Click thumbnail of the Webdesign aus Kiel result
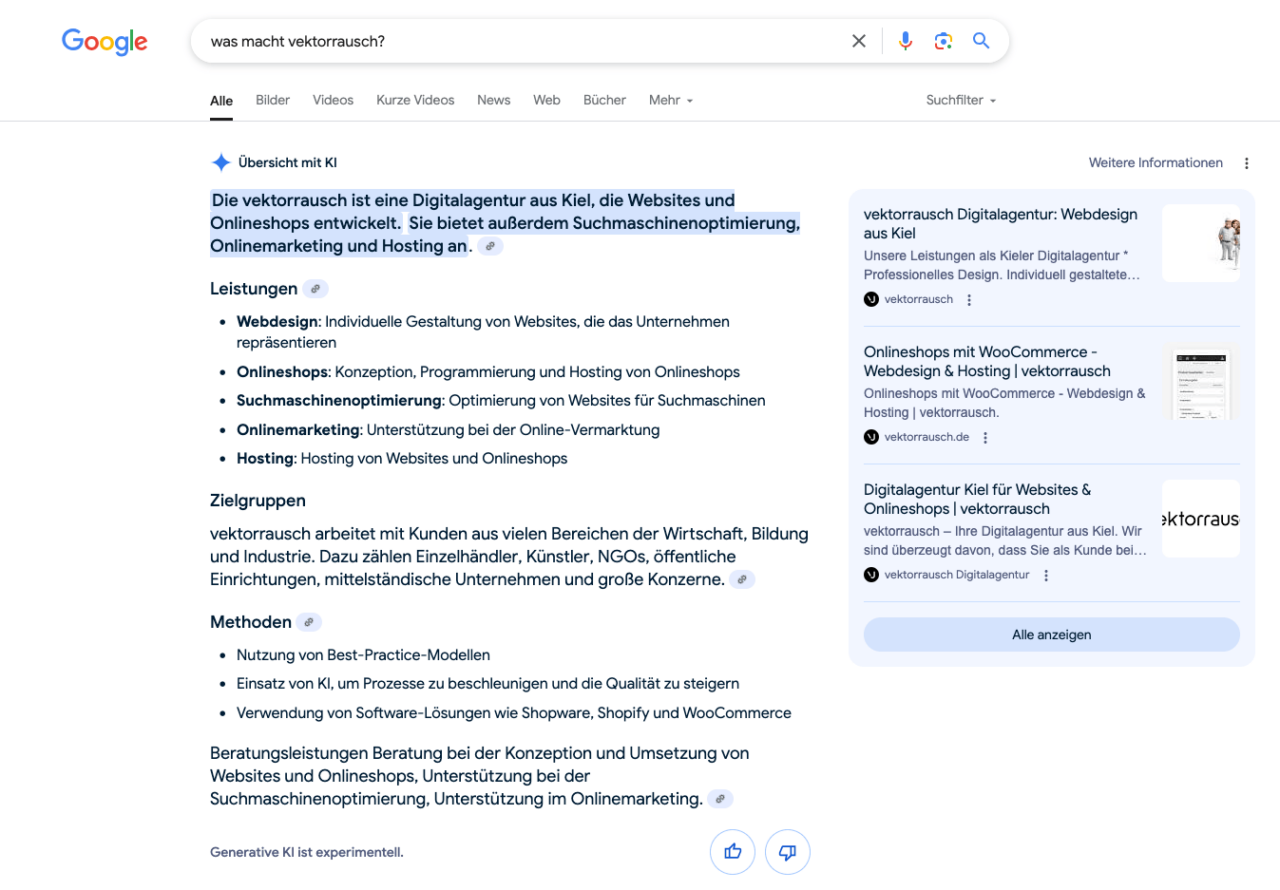Viewport: 1280px width, 890px height. tap(1201, 243)
